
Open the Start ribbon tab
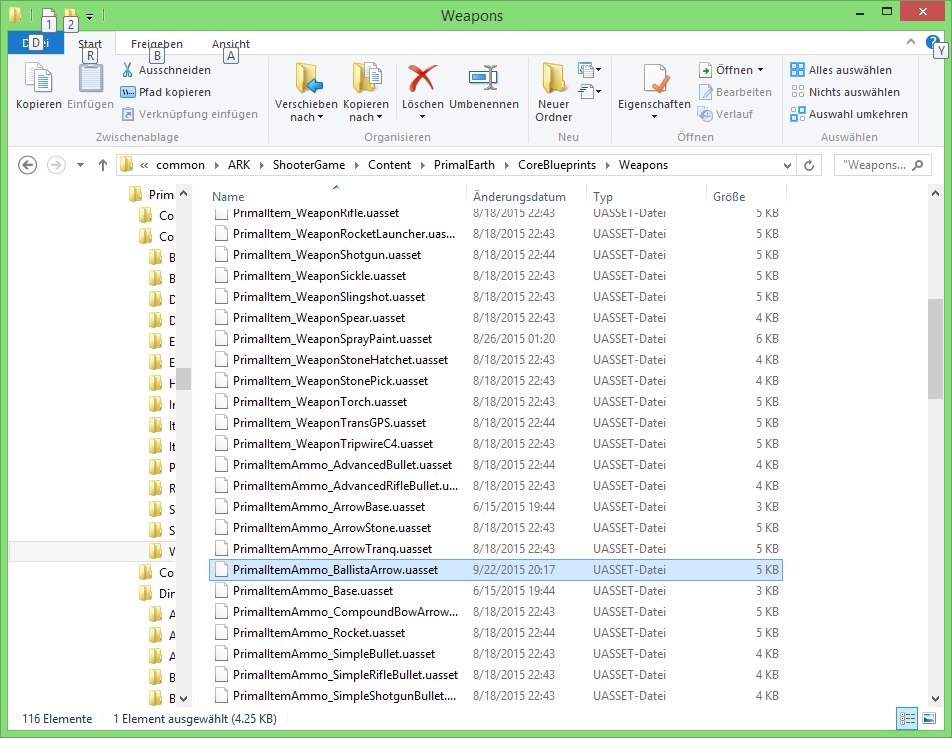(90, 44)
